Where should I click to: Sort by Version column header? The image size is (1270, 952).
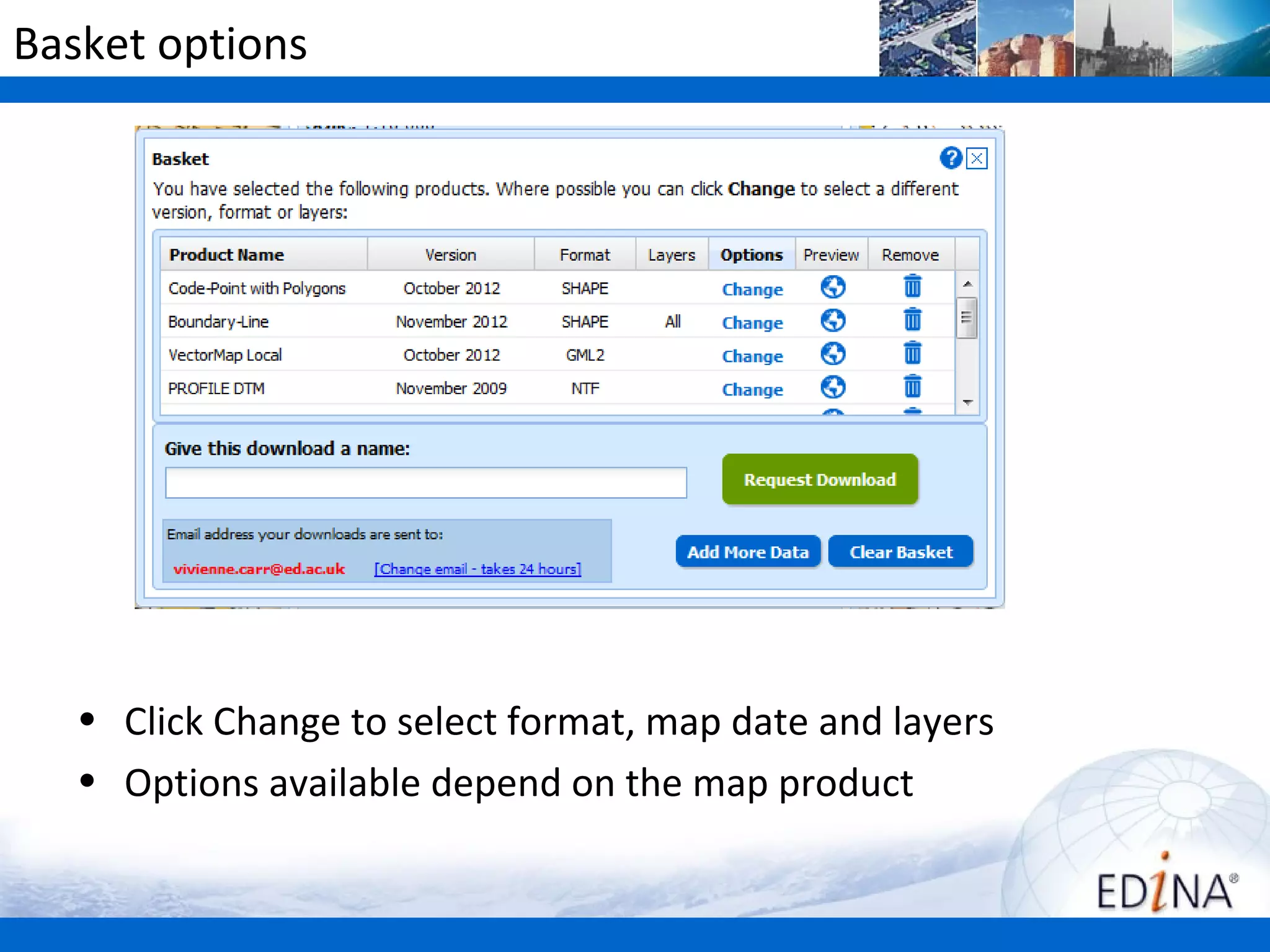[x=451, y=254]
